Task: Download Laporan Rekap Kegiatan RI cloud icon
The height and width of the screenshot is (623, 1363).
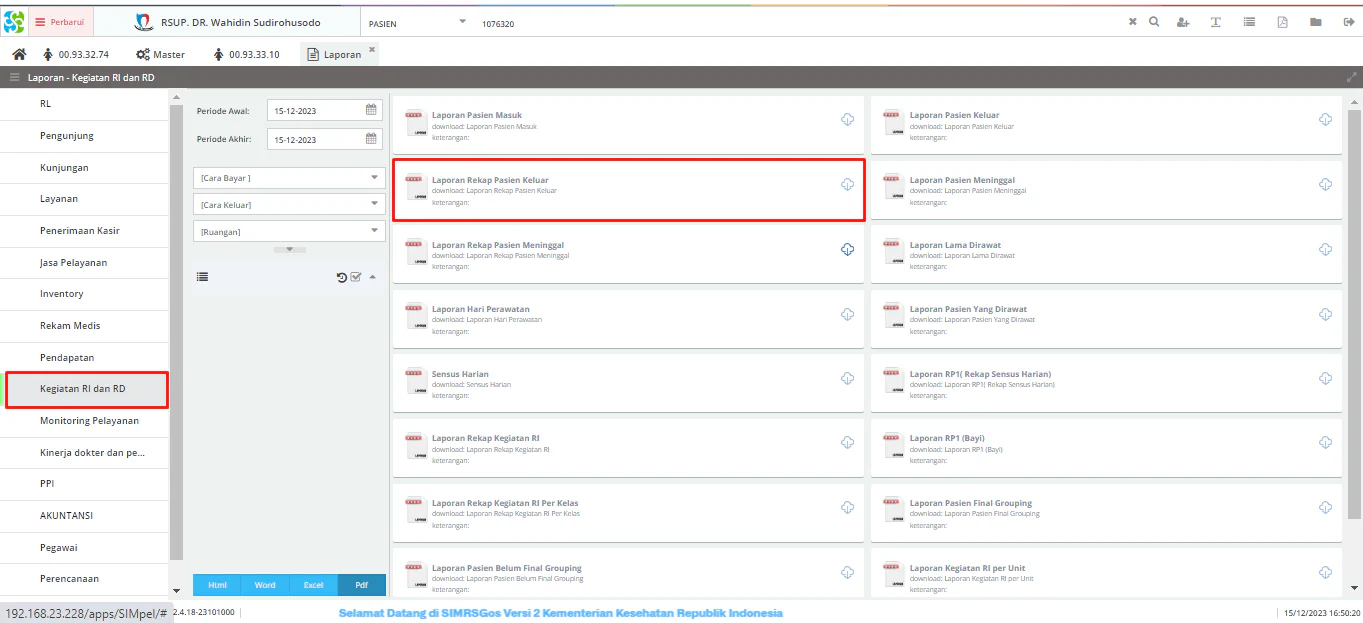Action: coord(848,443)
